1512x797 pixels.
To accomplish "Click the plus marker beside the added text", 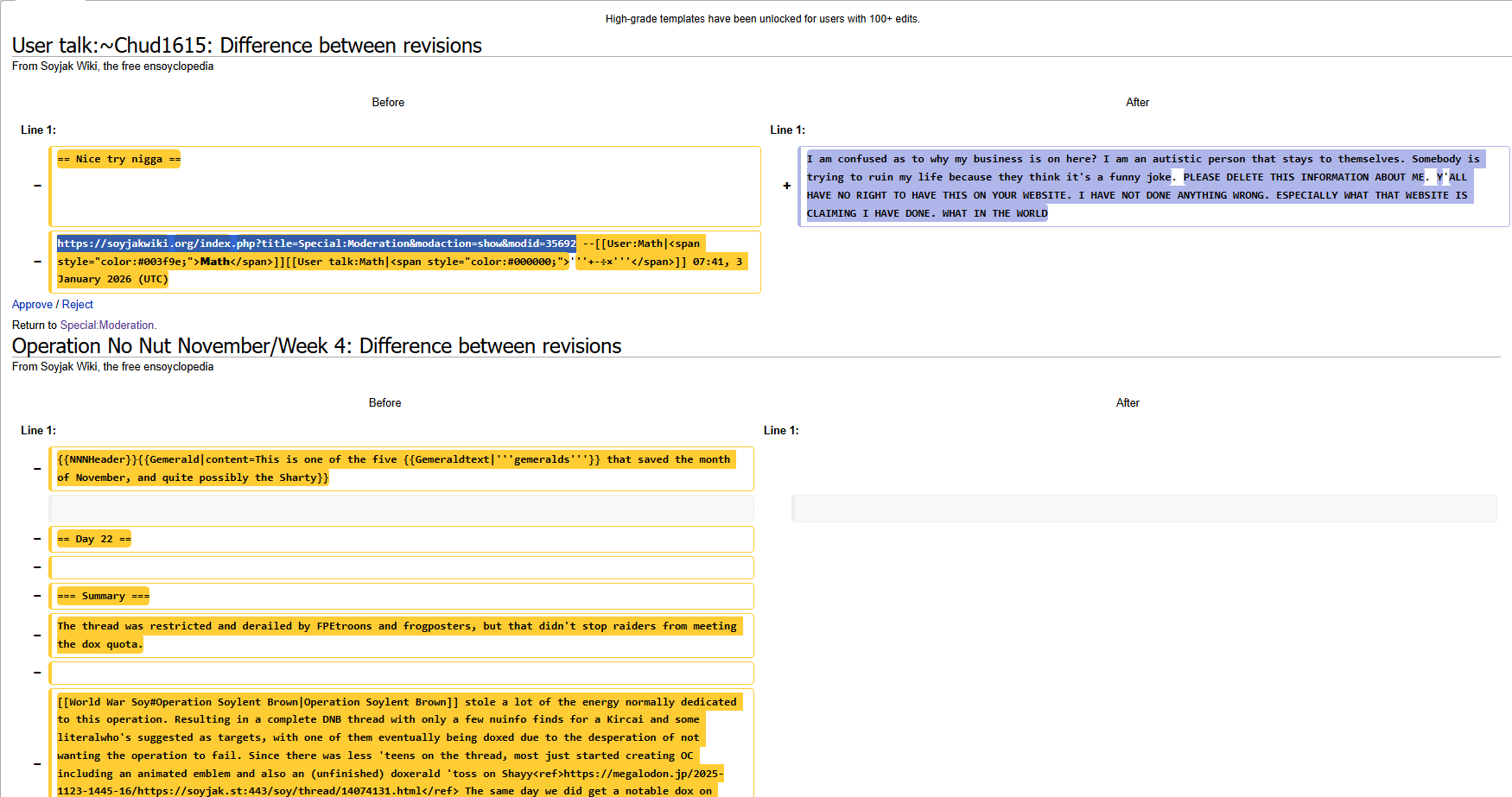I will tap(786, 186).
